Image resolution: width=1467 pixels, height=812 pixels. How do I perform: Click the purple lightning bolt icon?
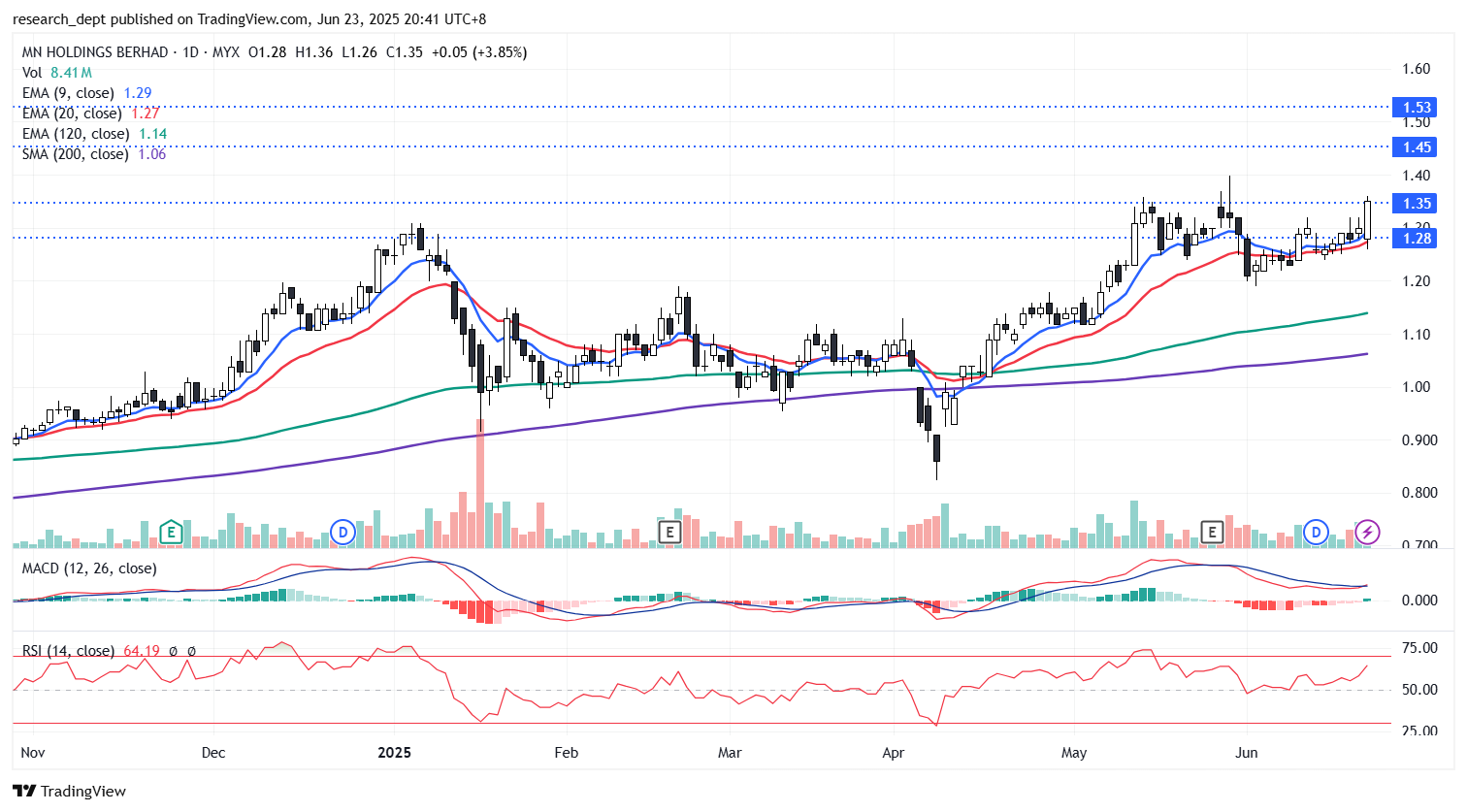(x=1368, y=532)
